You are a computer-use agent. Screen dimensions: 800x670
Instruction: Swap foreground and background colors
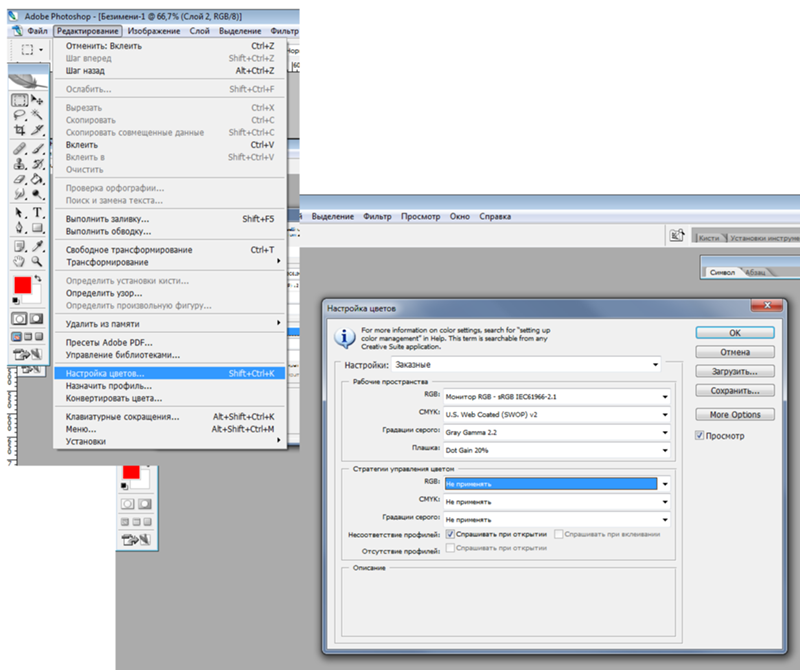[x=38, y=279]
